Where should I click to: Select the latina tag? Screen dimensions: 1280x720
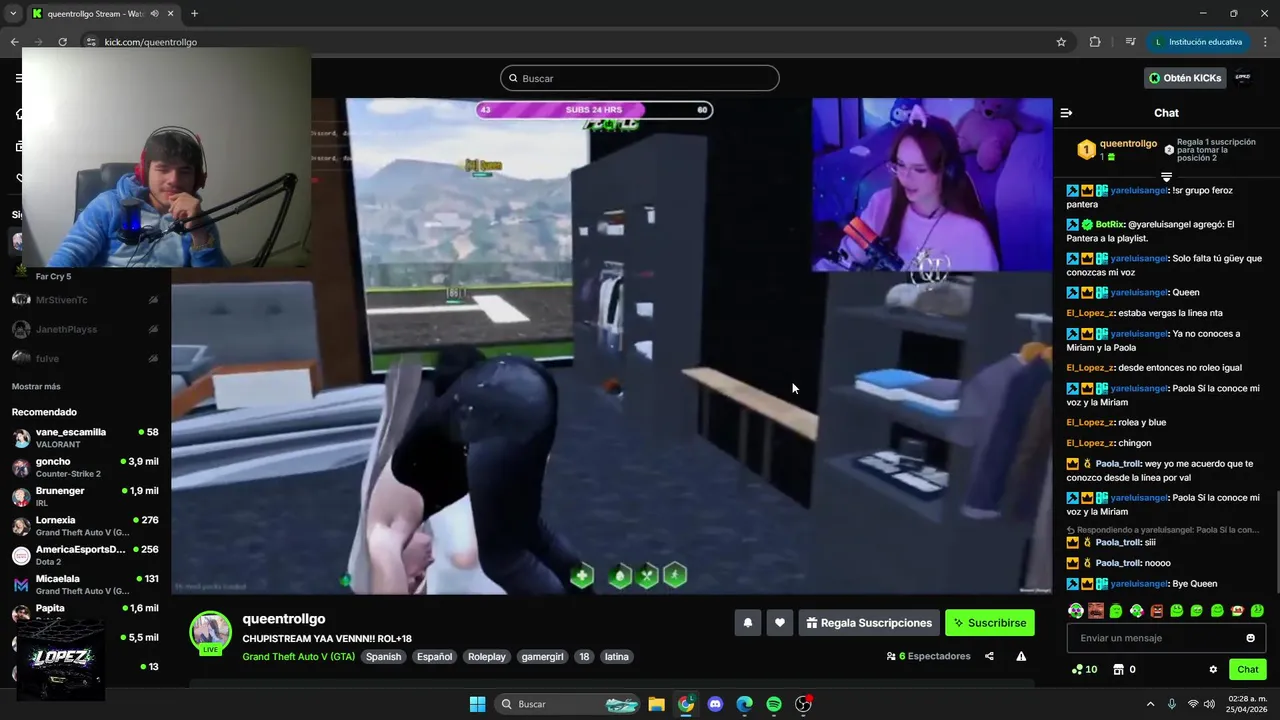coord(617,657)
